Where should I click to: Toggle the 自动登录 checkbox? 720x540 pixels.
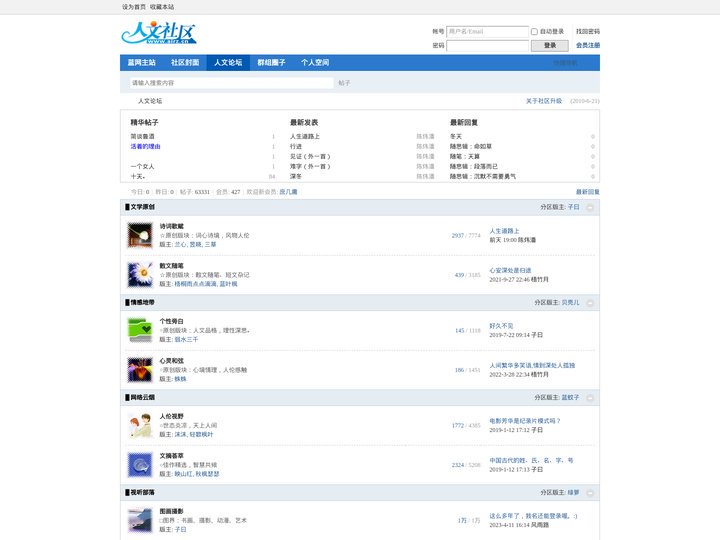[x=534, y=32]
